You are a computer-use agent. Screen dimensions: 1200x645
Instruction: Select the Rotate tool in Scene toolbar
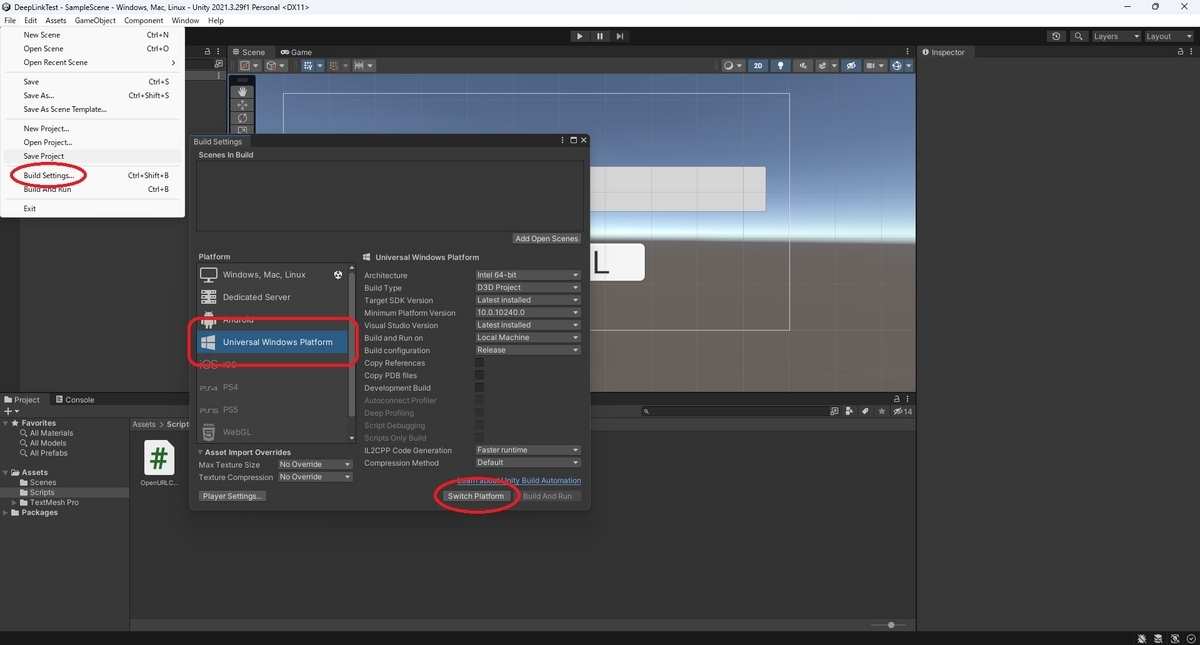point(242,118)
